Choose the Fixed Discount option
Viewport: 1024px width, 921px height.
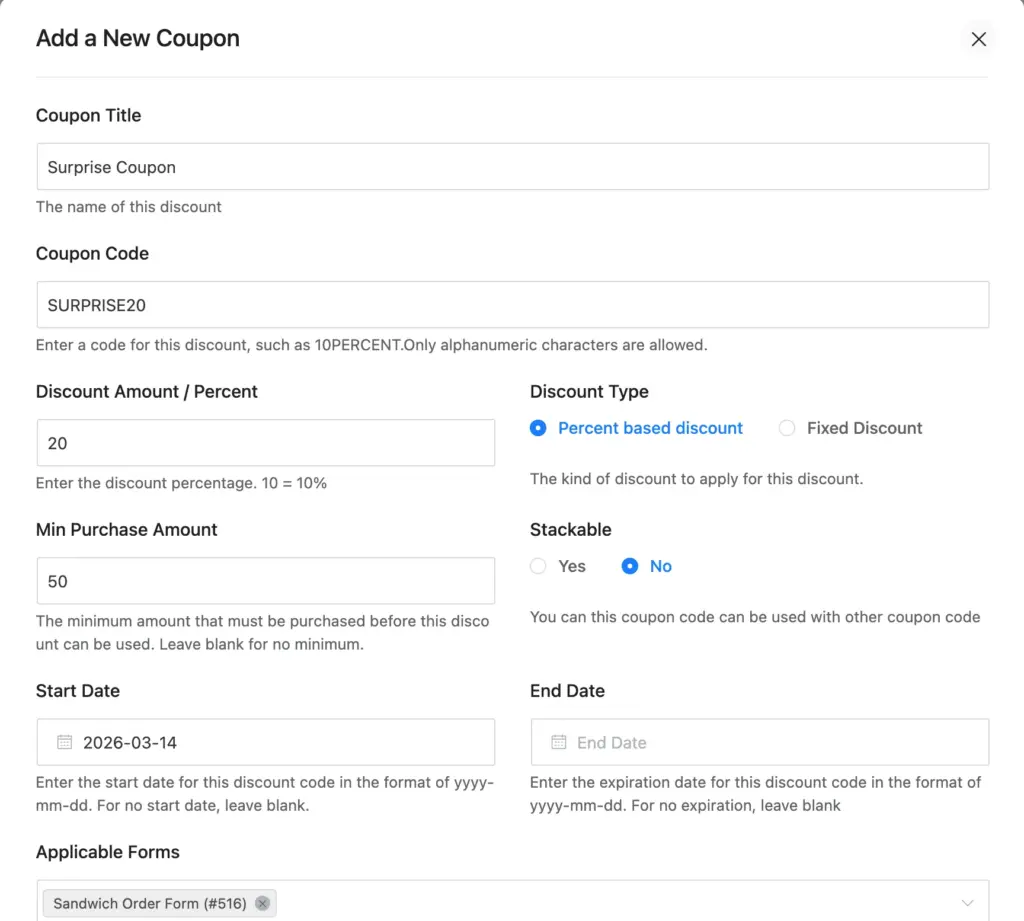[786, 428]
